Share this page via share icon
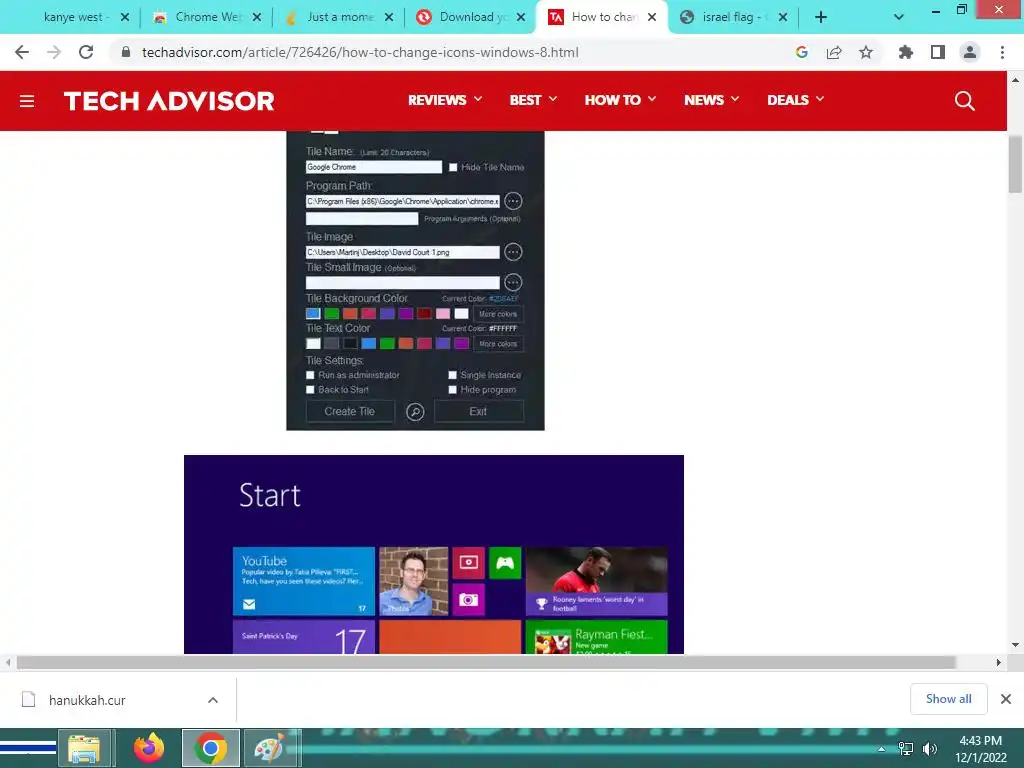1024x768 pixels. pyautogui.click(x=834, y=52)
